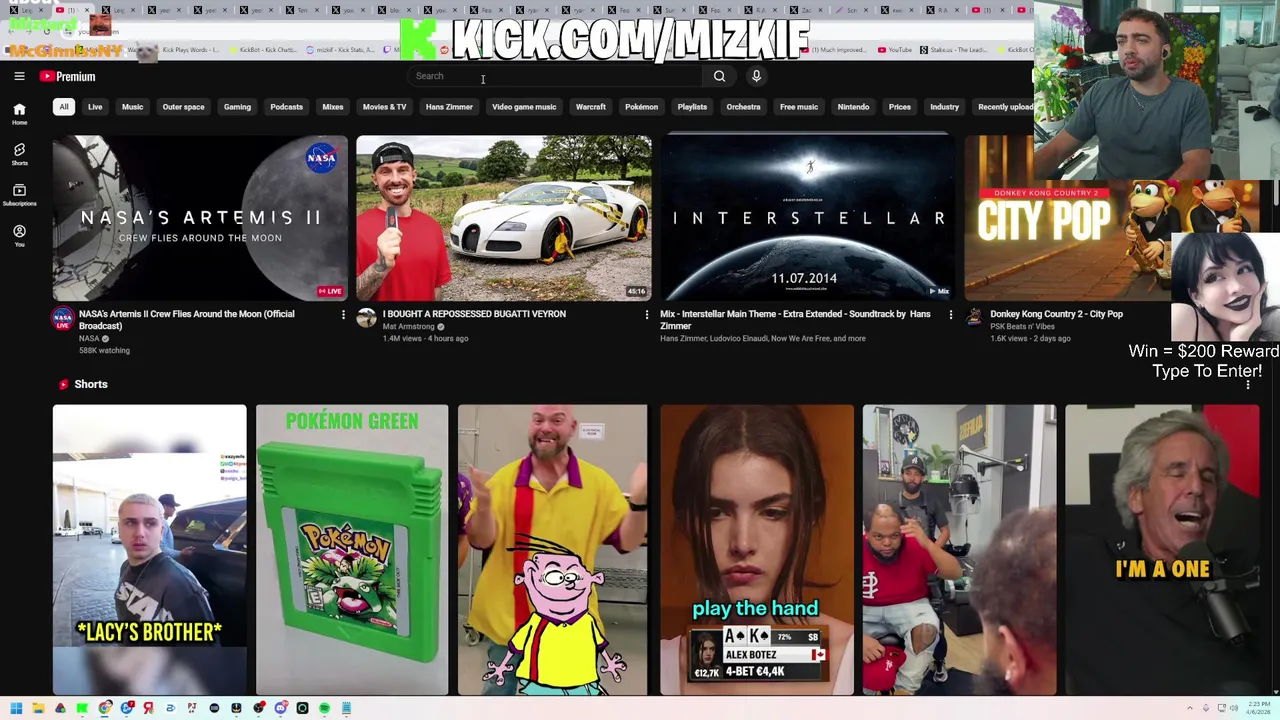Select the Warcraft filter chip
Image resolution: width=1280 pixels, height=720 pixels.
pyautogui.click(x=590, y=107)
